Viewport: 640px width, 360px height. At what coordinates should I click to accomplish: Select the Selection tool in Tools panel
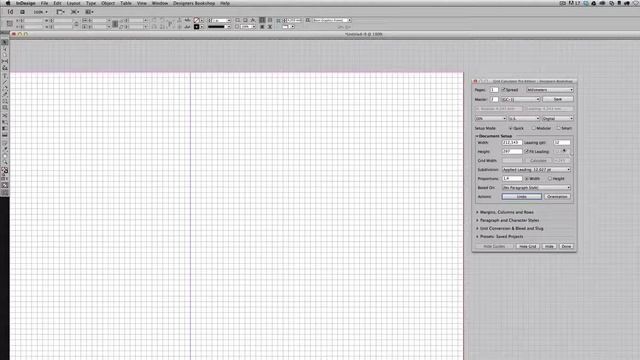click(4, 42)
